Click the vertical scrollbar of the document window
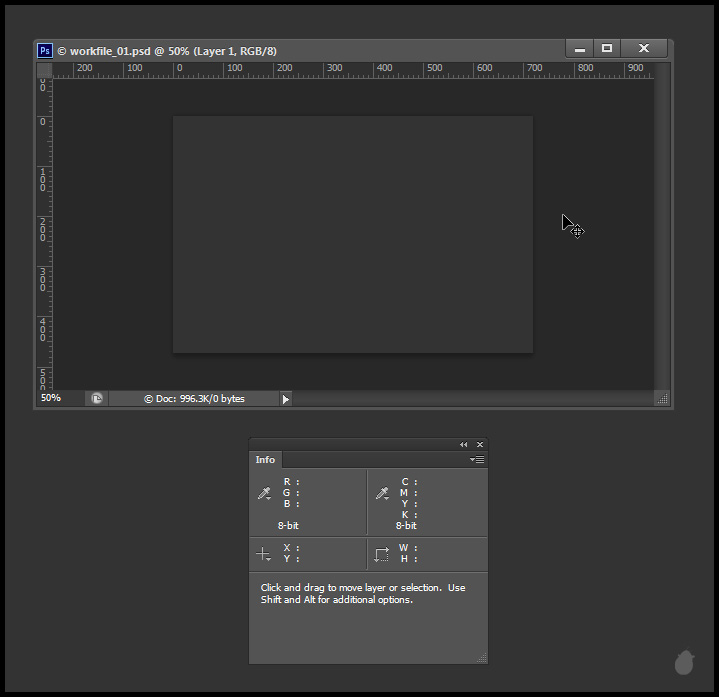The image size is (719, 697). (661, 230)
